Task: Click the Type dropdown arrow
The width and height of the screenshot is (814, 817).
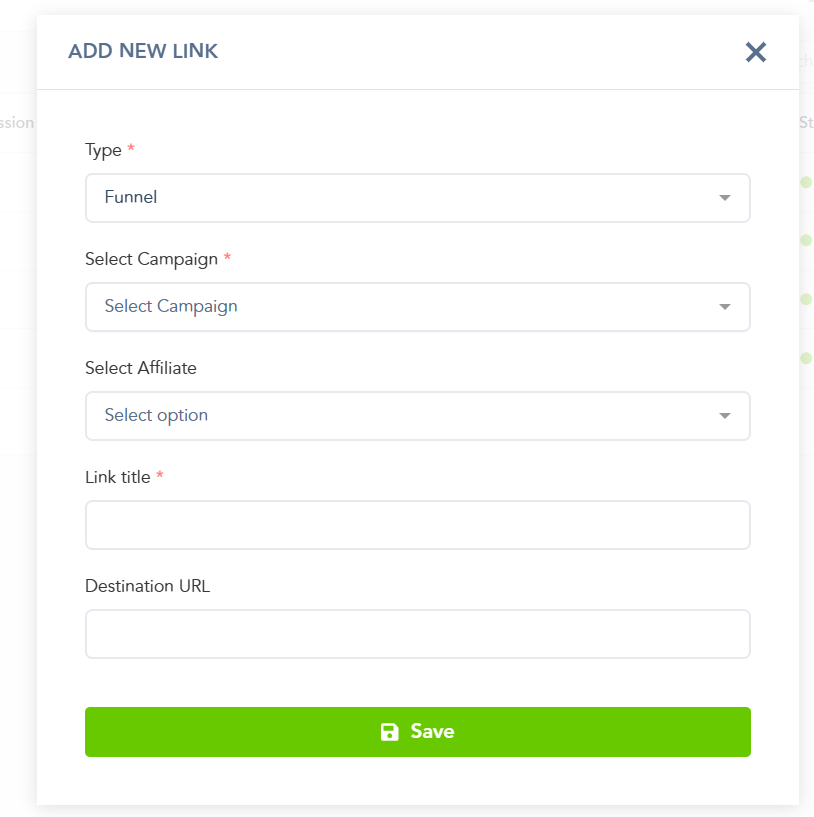Action: point(725,198)
